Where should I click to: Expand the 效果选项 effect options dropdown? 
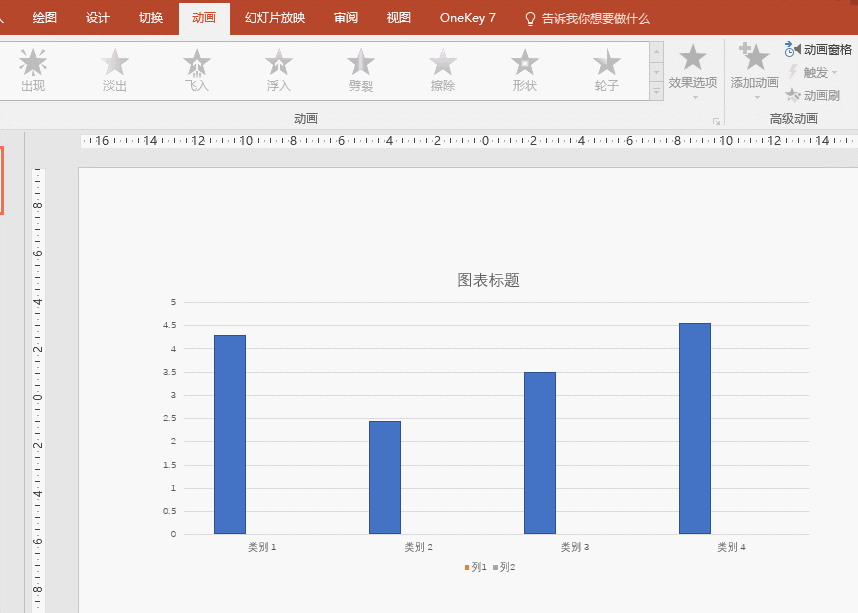tap(693, 70)
